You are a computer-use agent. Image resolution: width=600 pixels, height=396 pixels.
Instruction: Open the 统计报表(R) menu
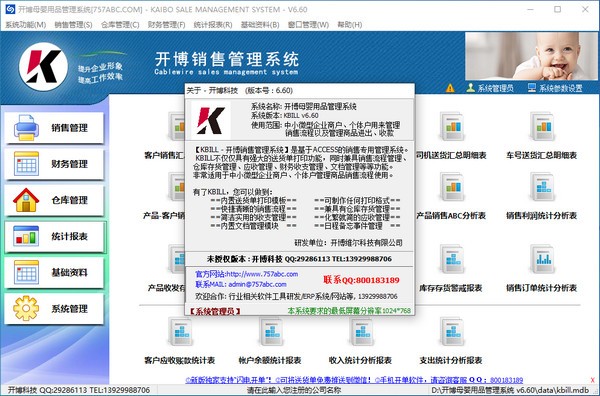pos(213,25)
